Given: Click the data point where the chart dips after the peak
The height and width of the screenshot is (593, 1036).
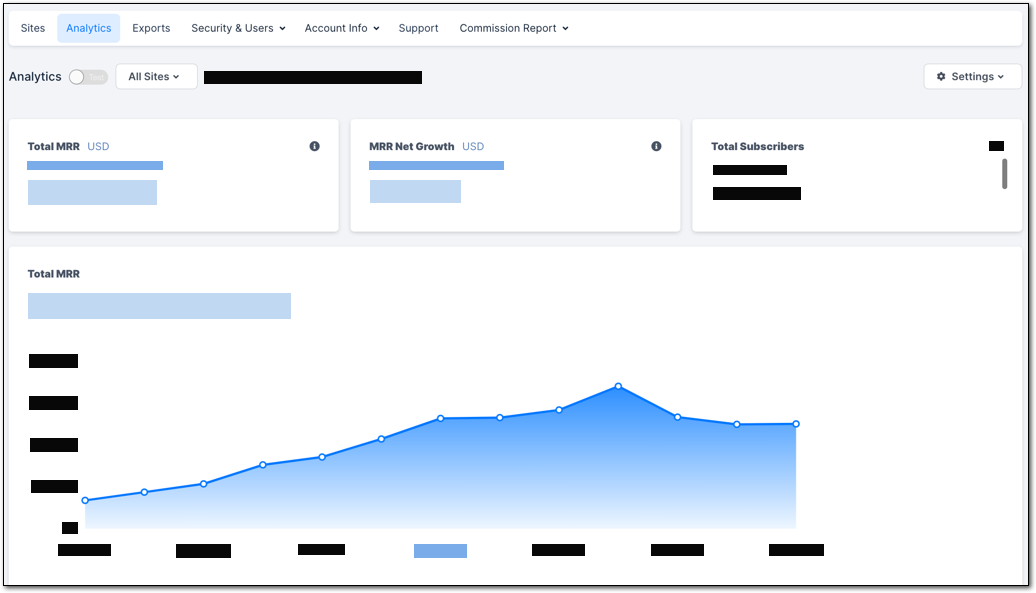Looking at the screenshot, I should pyautogui.click(x=678, y=417).
